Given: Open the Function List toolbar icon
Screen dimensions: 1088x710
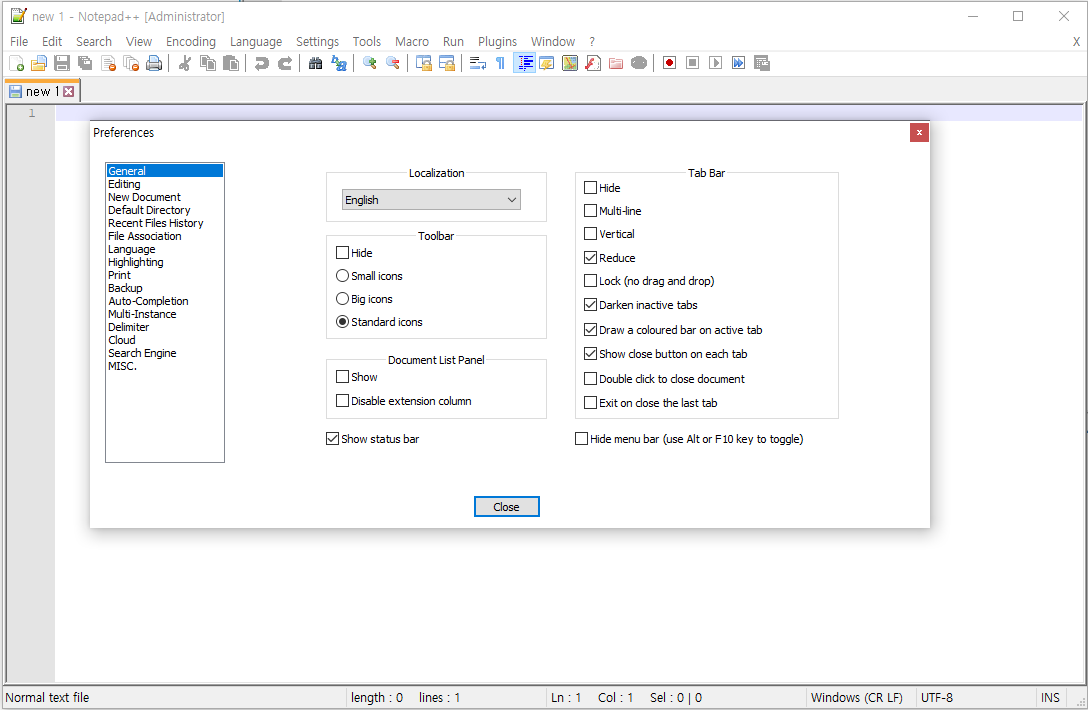Looking at the screenshot, I should [593, 64].
